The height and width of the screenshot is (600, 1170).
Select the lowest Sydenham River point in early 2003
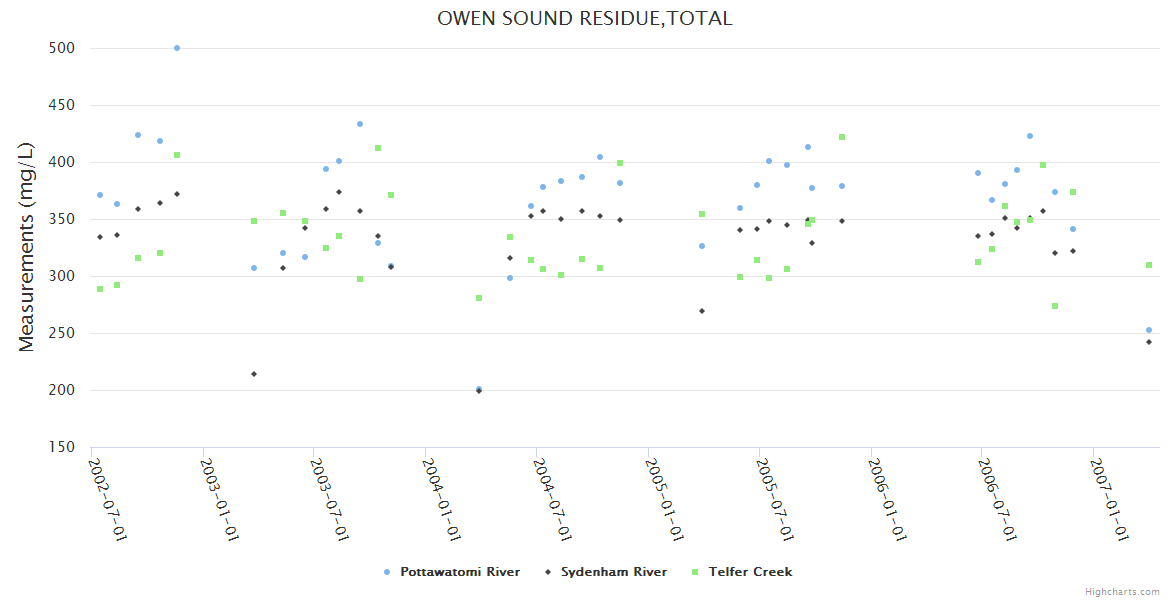click(254, 374)
